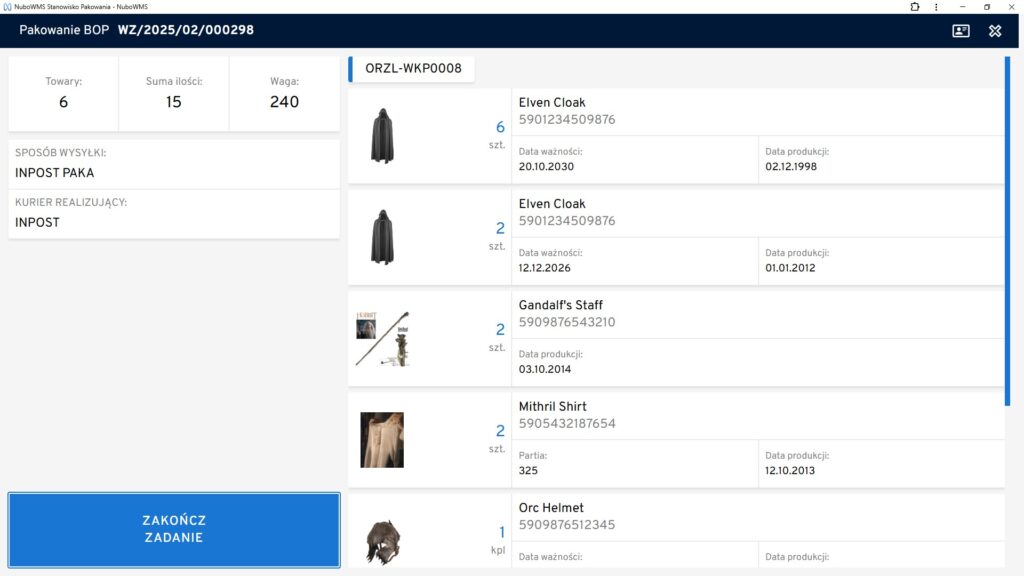Open the three-dot menu in title bar
The image size is (1024, 576).
tap(936, 6)
